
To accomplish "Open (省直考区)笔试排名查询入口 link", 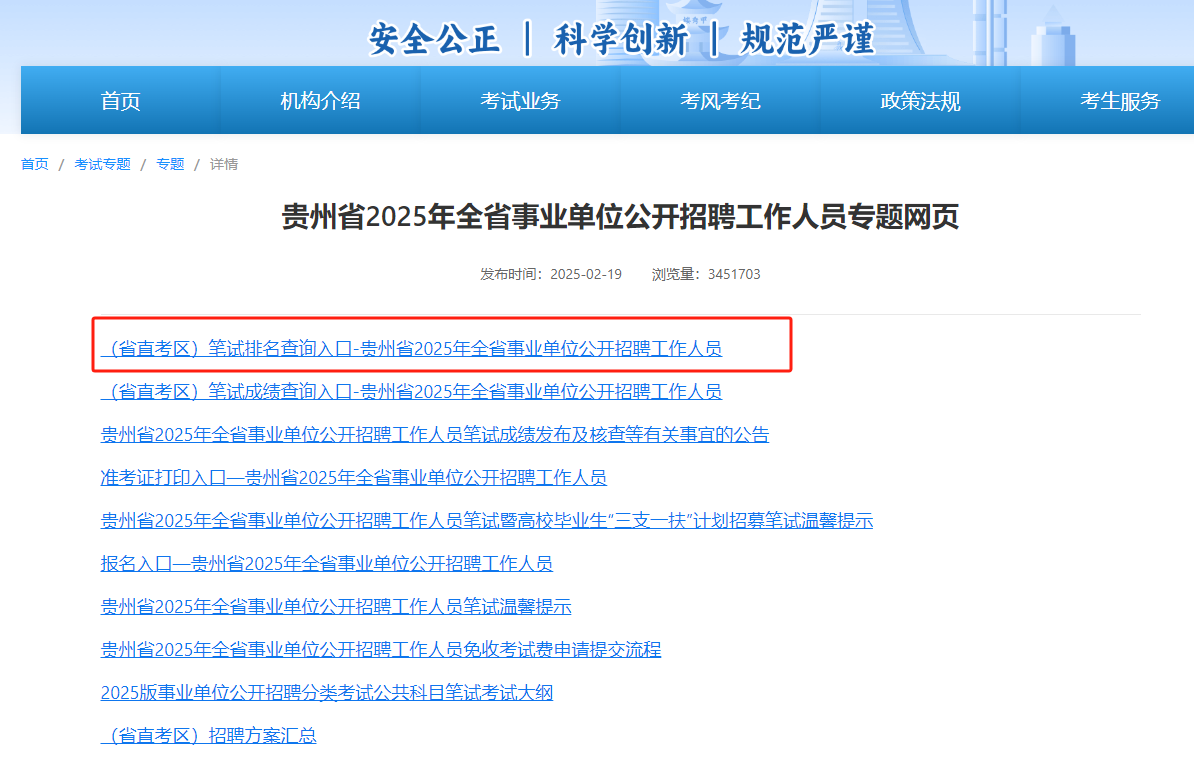I will click(411, 348).
